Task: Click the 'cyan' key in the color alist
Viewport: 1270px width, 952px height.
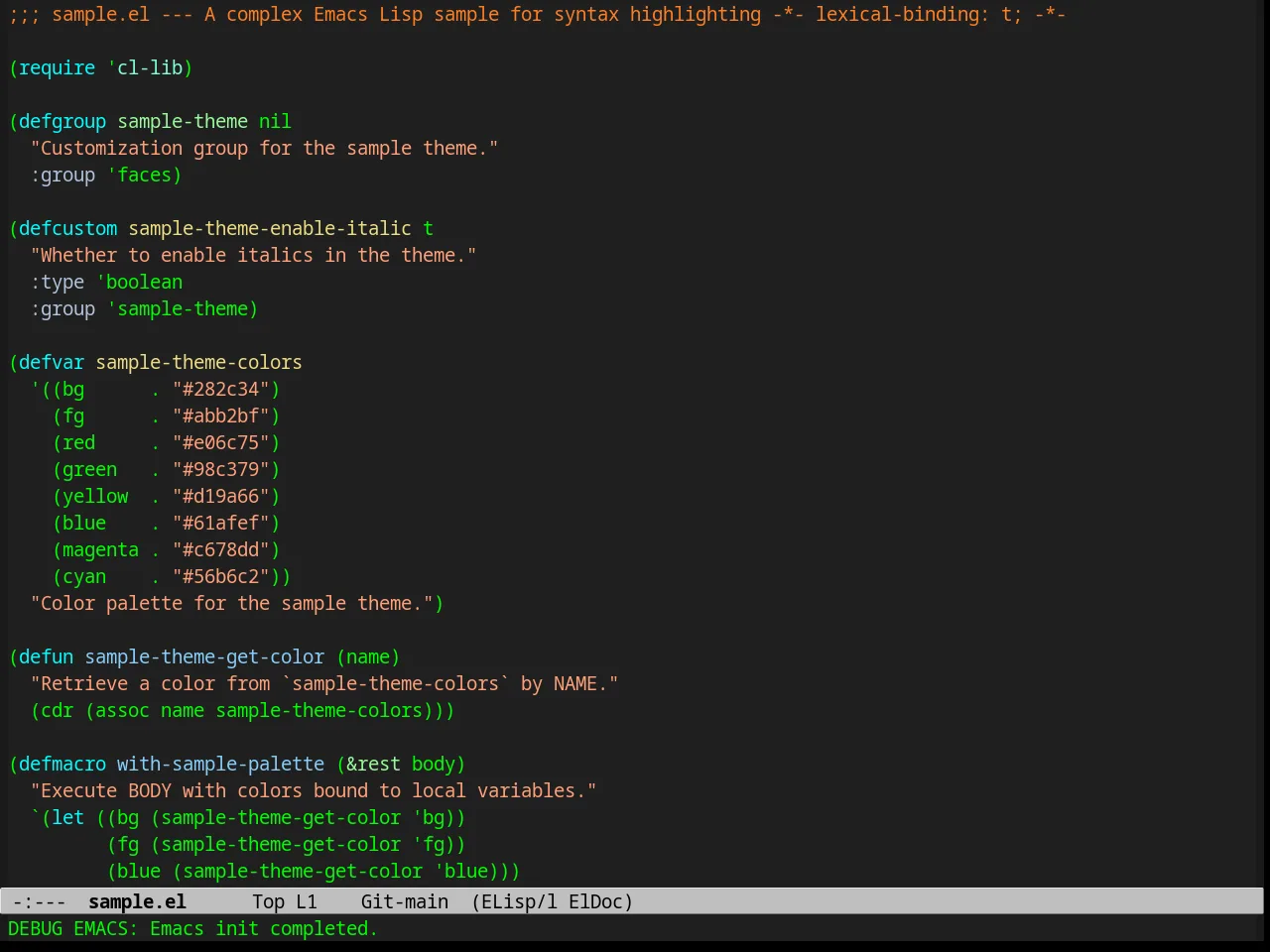Action: 84,576
